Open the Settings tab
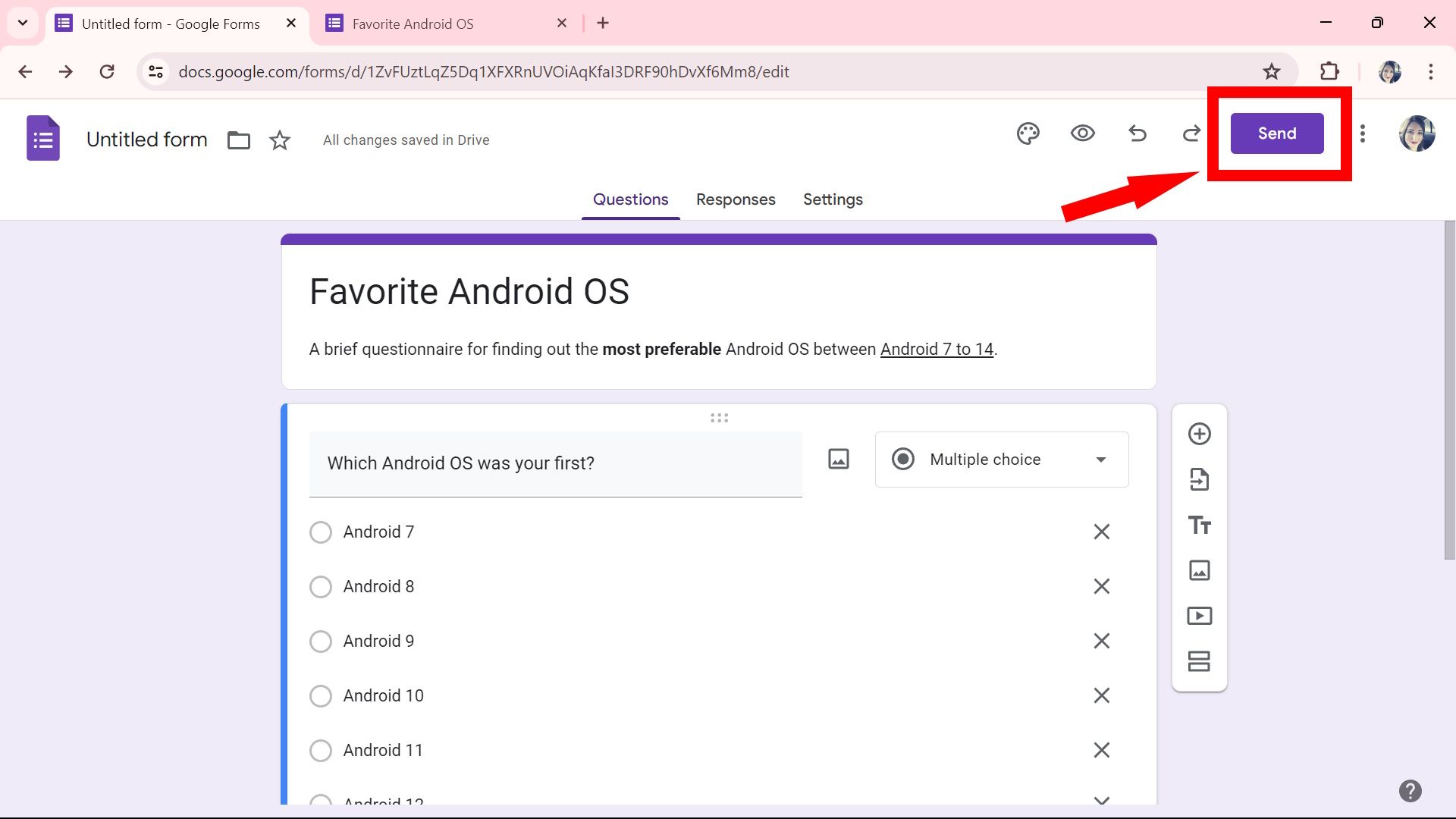Image resolution: width=1456 pixels, height=819 pixels. (x=833, y=199)
